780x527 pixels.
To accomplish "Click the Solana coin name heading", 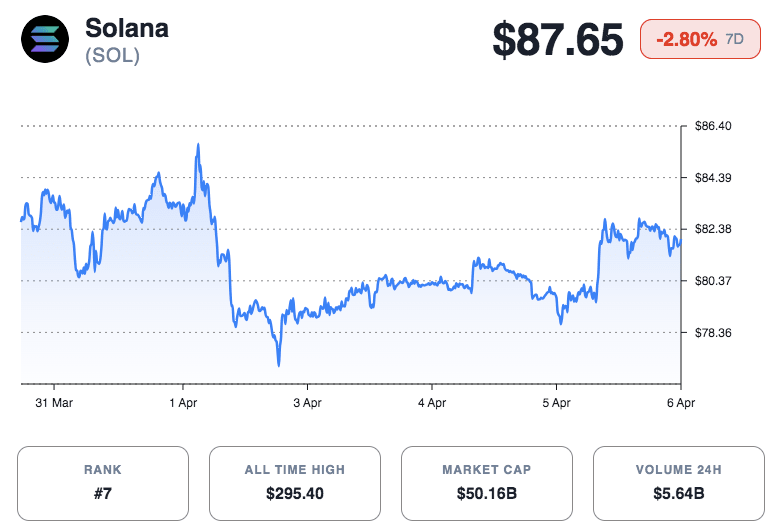I will (127, 28).
